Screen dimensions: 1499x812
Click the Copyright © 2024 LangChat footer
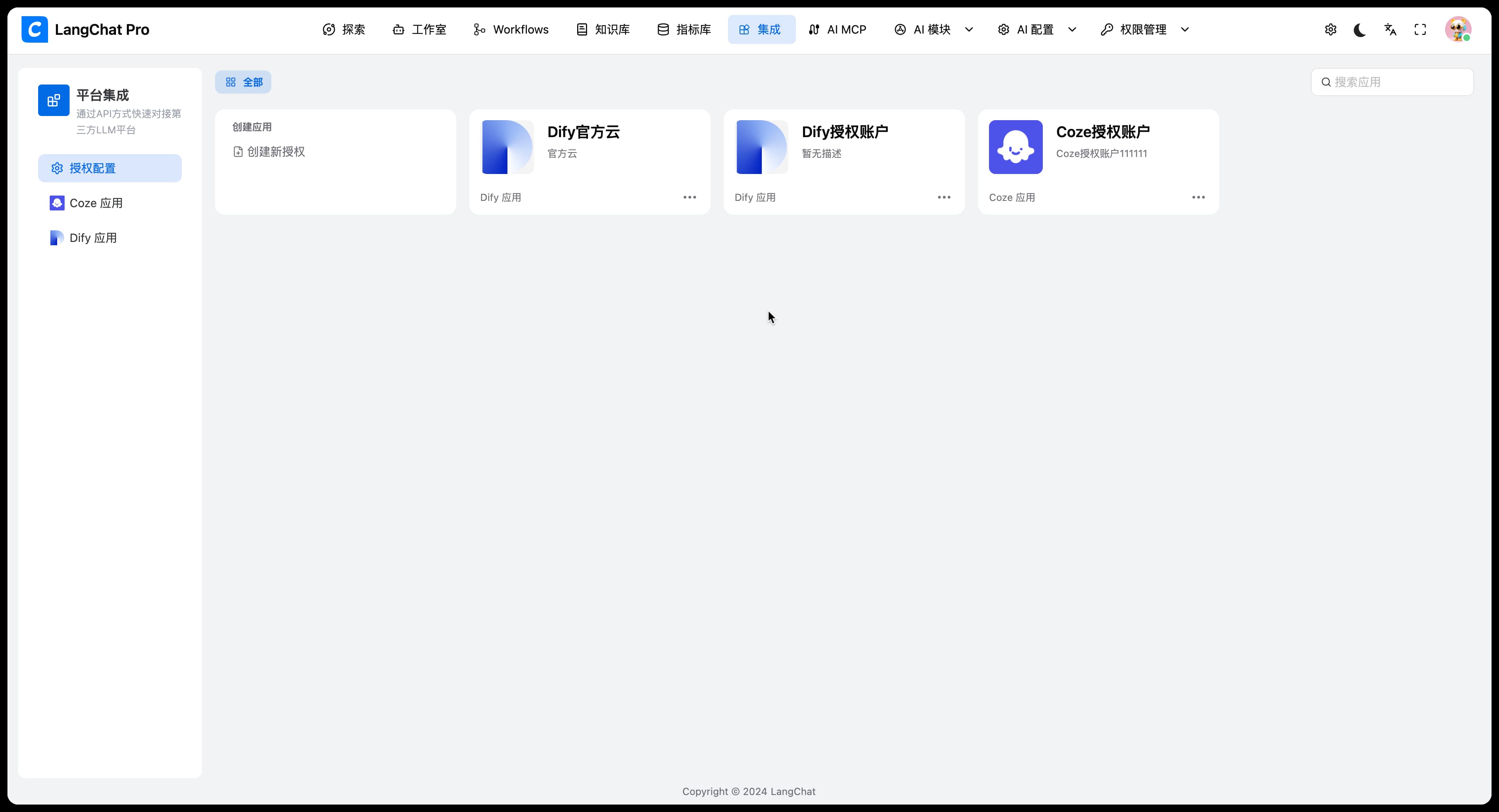click(749, 792)
